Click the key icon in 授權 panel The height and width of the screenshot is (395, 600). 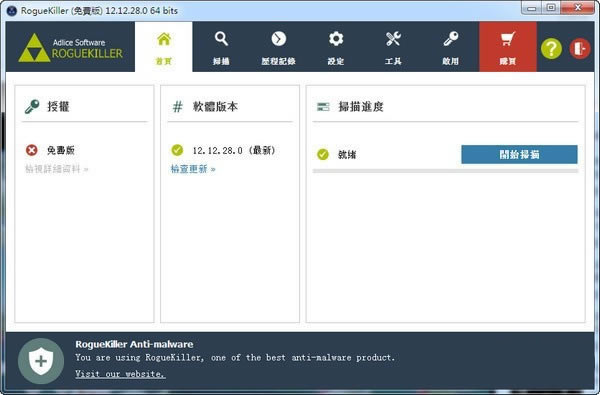[x=32, y=106]
